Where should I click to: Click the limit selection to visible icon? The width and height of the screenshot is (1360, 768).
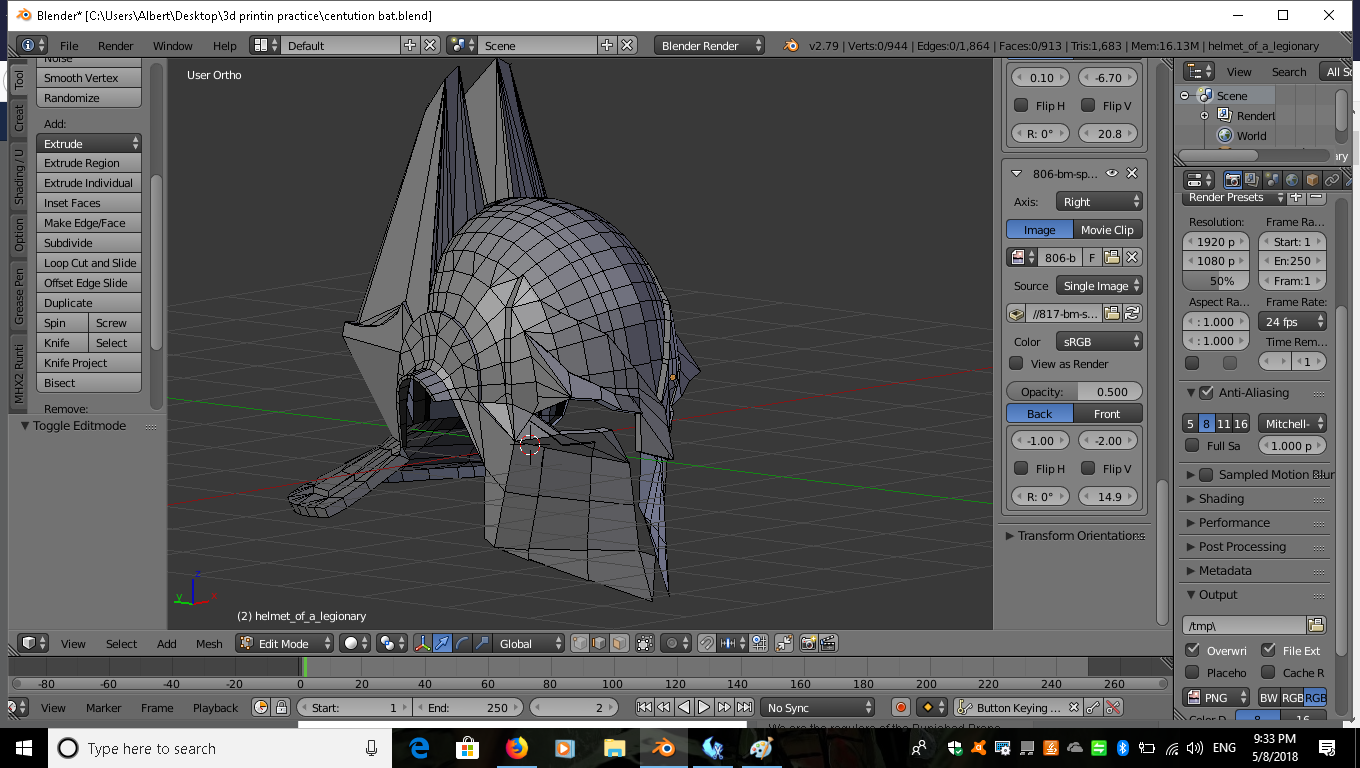[645, 644]
